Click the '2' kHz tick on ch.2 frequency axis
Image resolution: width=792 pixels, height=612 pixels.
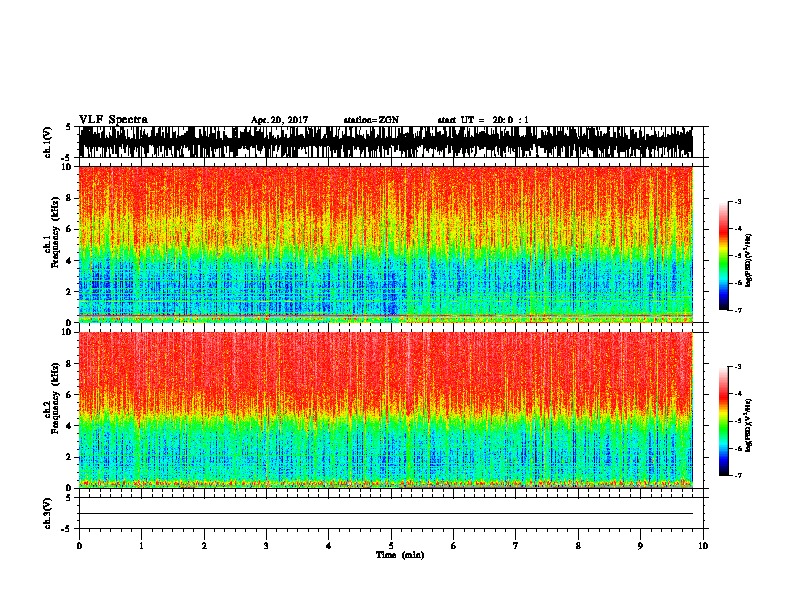70,457
